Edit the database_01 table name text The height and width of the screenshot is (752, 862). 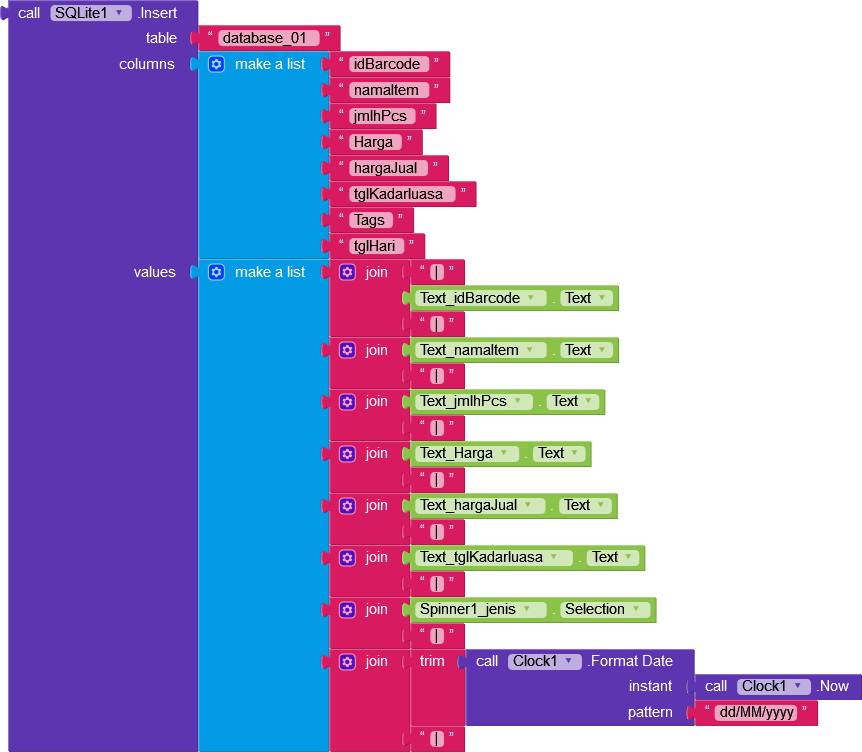268,38
